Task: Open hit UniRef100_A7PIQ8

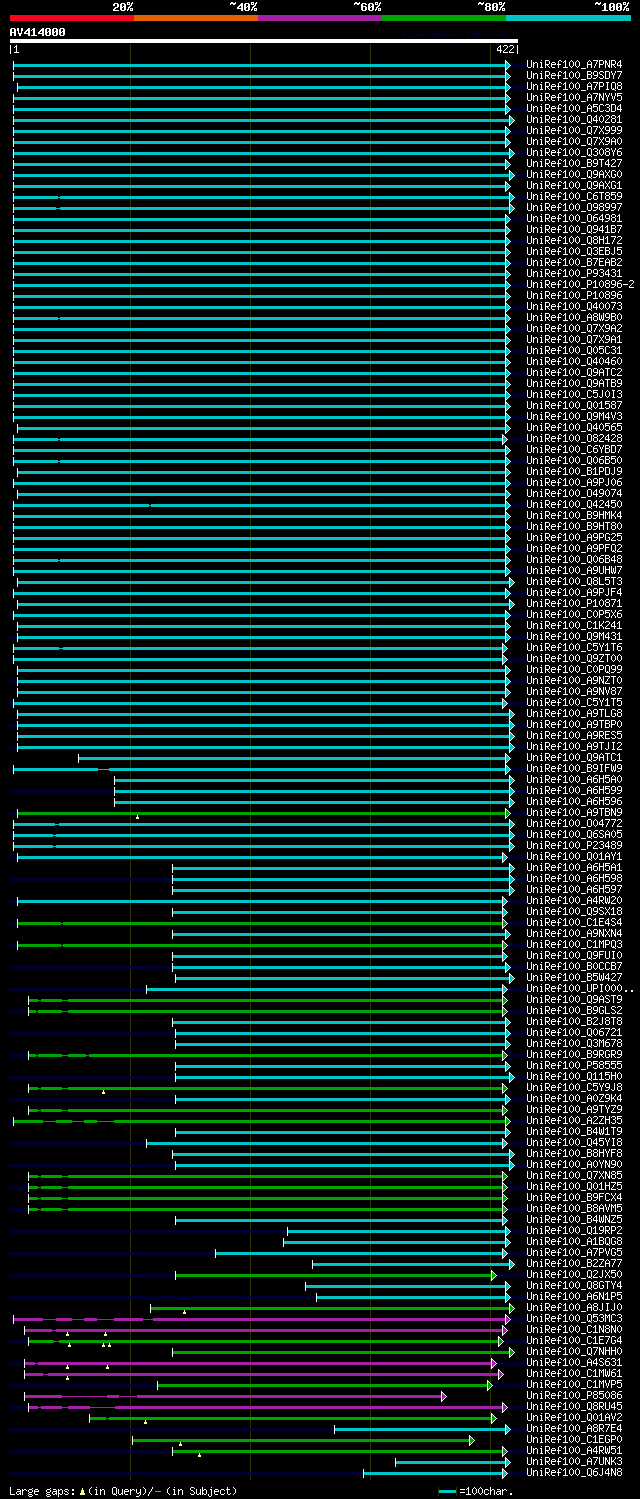Action: [x=574, y=86]
